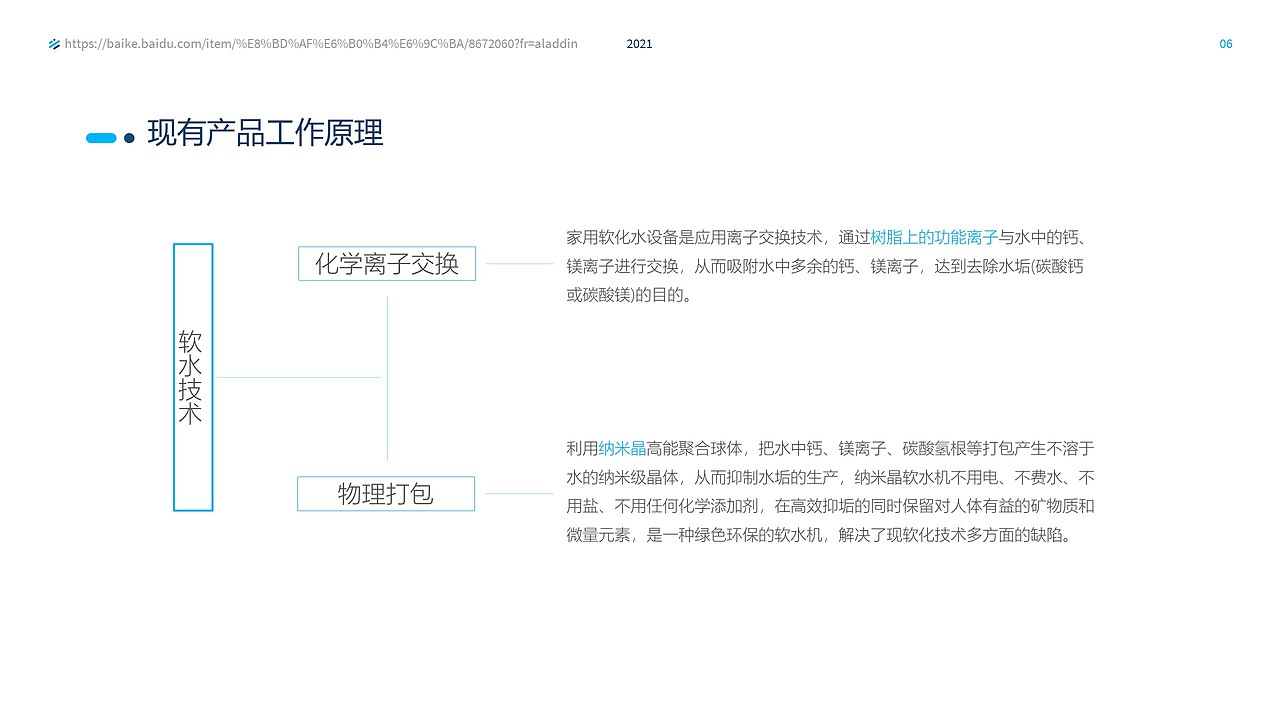Click the line starting 镁离子进行交换
Image resolution: width=1280 pixels, height=720 pixels.
[824, 267]
